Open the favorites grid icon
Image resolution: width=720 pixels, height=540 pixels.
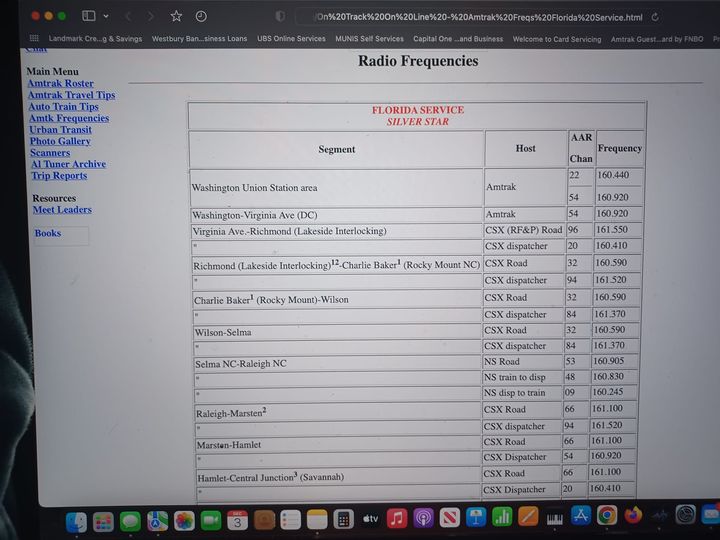[x=34, y=38]
